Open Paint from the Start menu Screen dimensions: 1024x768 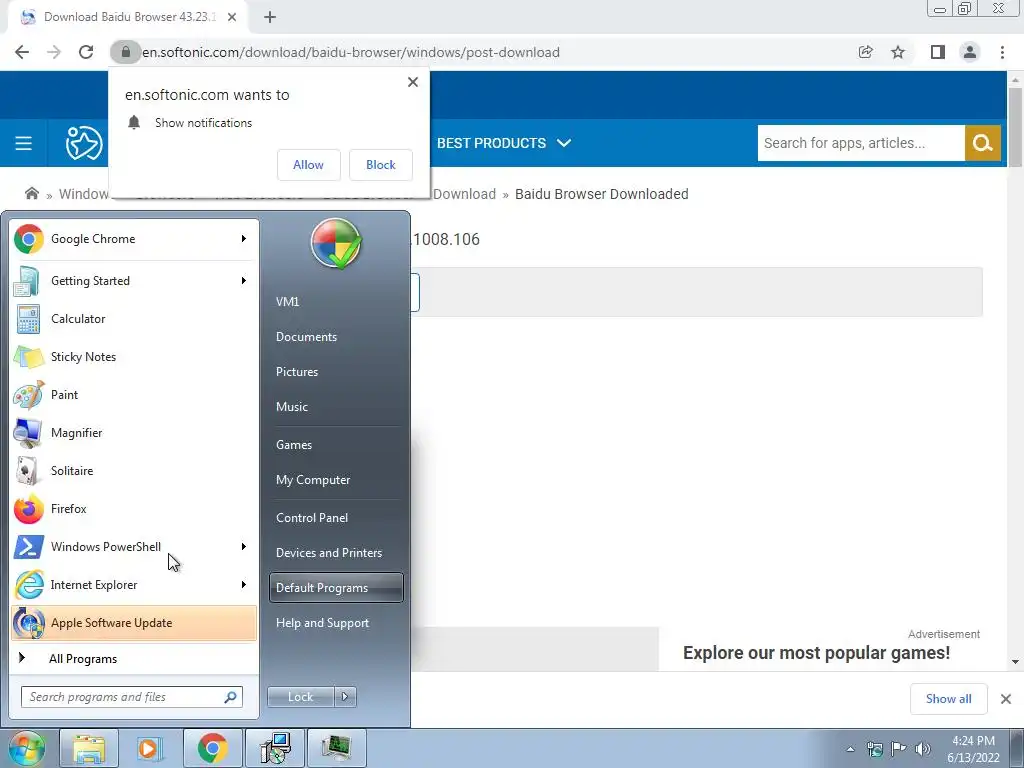(134, 394)
